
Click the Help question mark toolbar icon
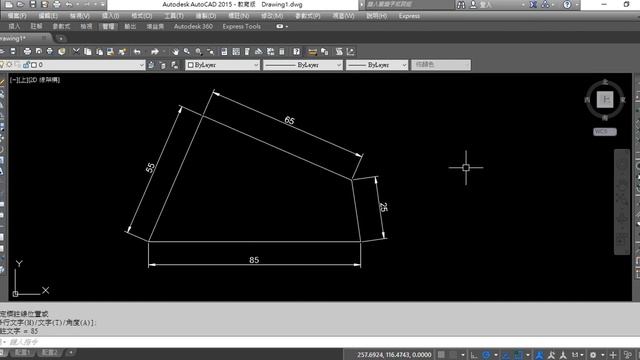(x=297, y=52)
